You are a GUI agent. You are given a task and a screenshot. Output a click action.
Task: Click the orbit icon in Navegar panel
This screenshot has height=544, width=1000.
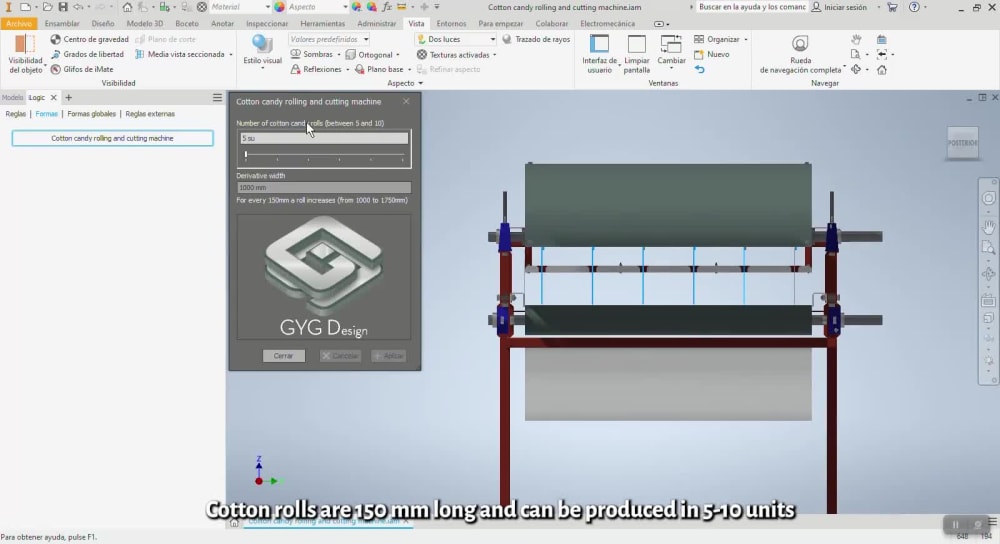coord(856,70)
